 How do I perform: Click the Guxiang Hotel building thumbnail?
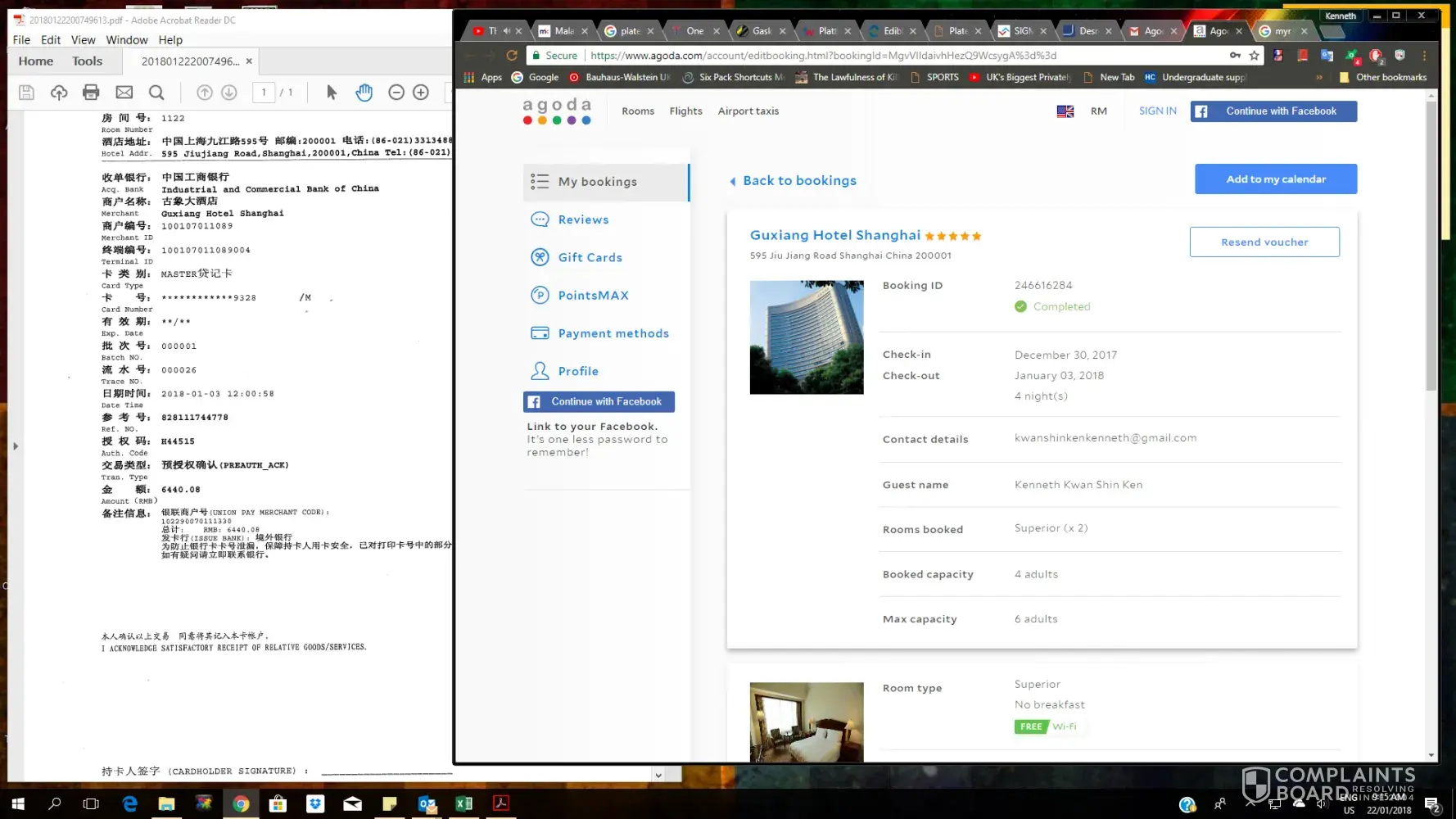coord(806,337)
